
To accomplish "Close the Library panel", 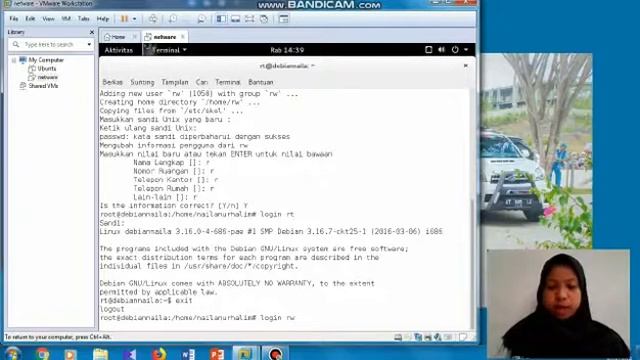I will pos(91,32).
